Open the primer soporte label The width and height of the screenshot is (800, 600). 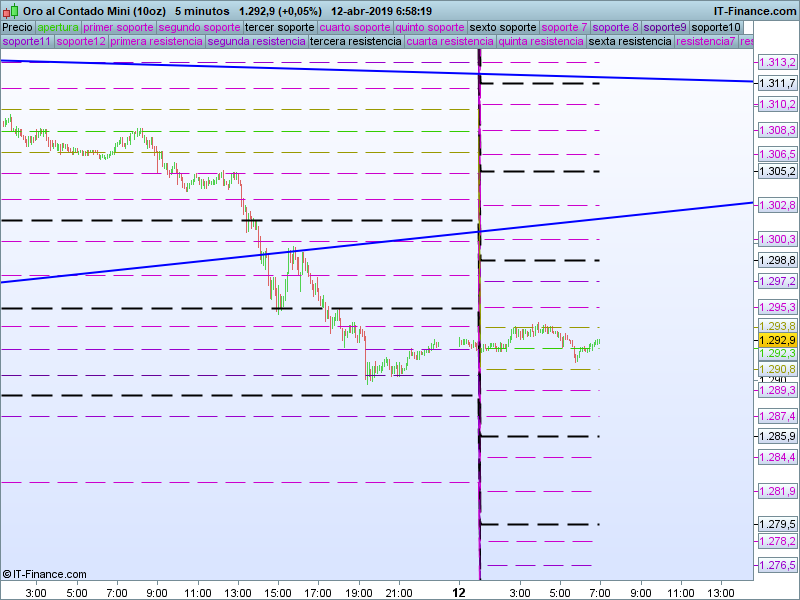[x=118, y=28]
